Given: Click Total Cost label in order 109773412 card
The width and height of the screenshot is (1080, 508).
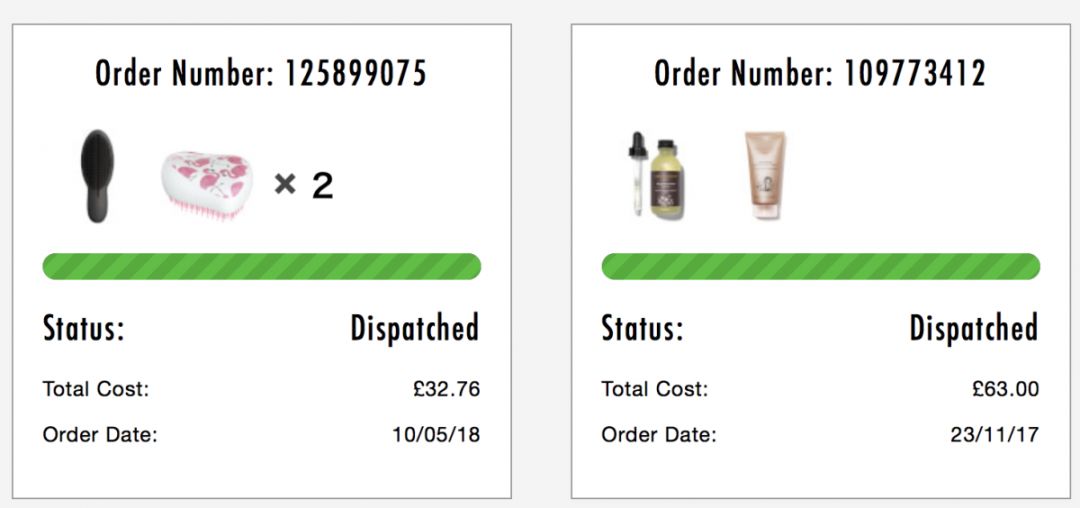Looking at the screenshot, I should pos(655,389).
